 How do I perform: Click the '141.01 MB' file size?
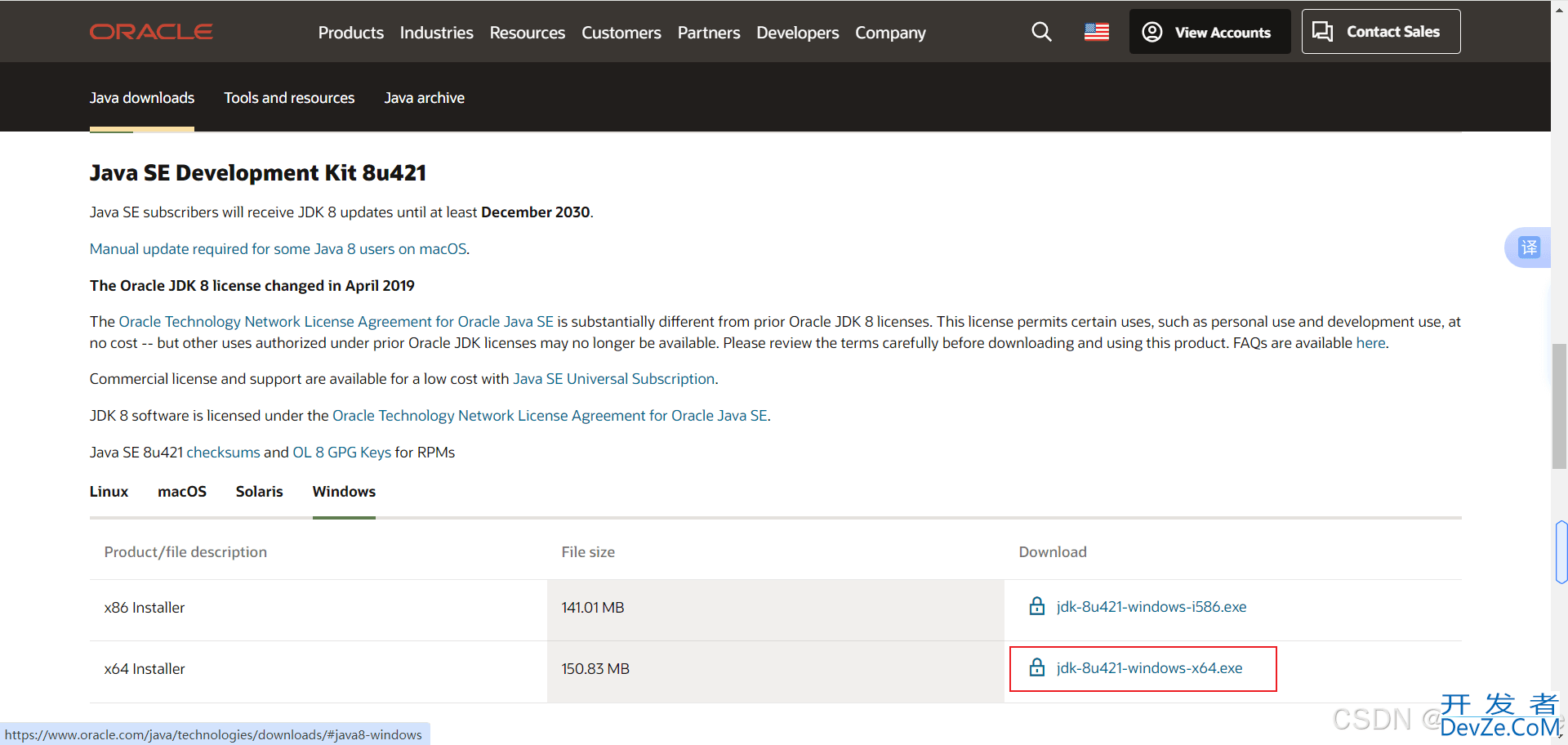point(593,608)
